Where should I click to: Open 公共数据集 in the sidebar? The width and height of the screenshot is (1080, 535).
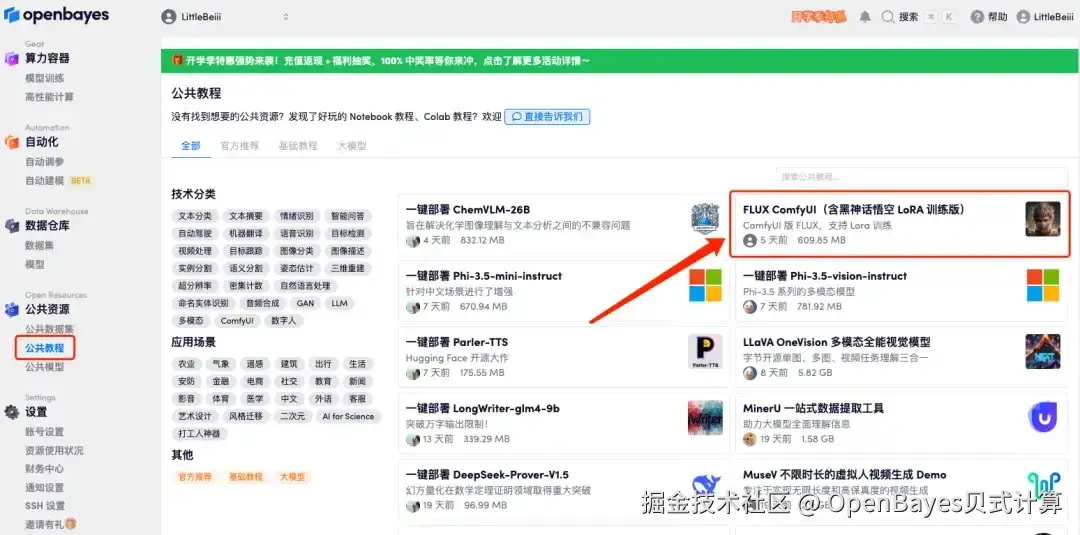point(50,329)
